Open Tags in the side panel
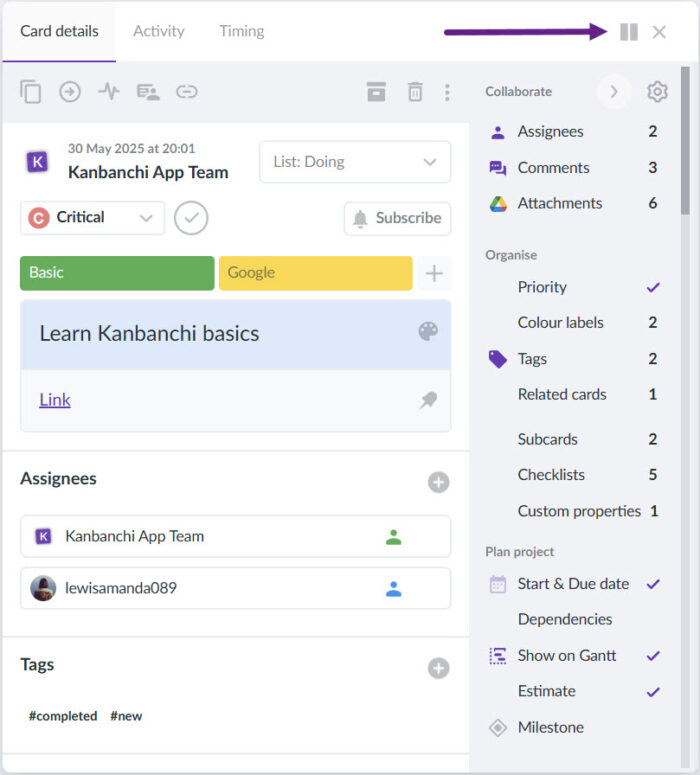The width and height of the screenshot is (700, 775). coord(574,359)
